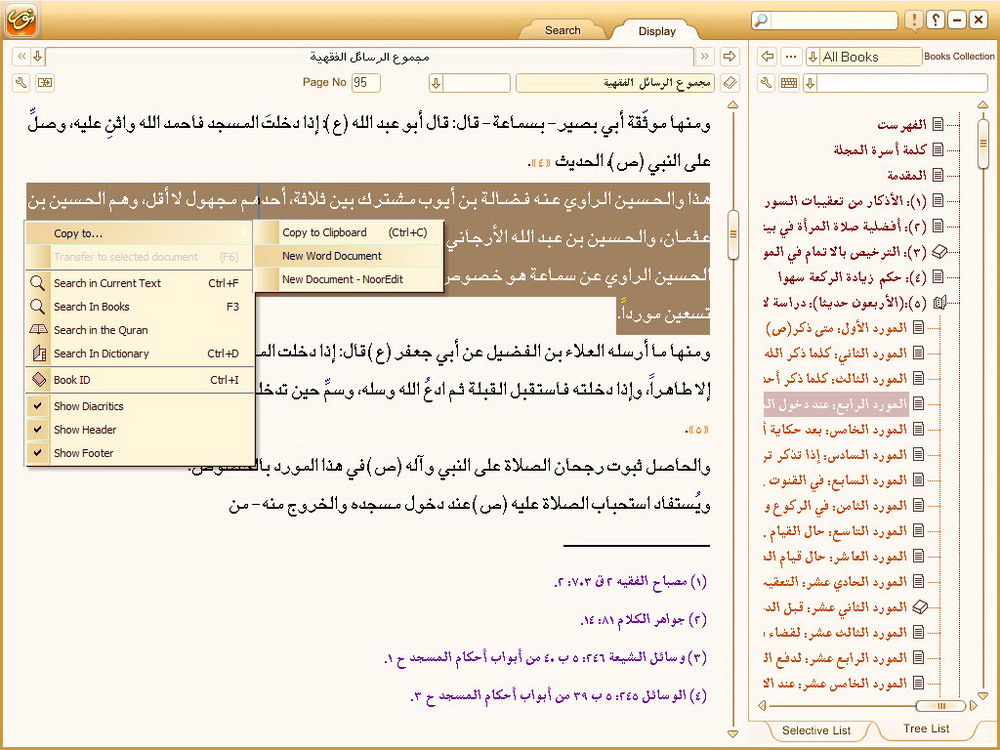Click the Noor application logo icon
The height and width of the screenshot is (750, 1000).
(22, 20)
